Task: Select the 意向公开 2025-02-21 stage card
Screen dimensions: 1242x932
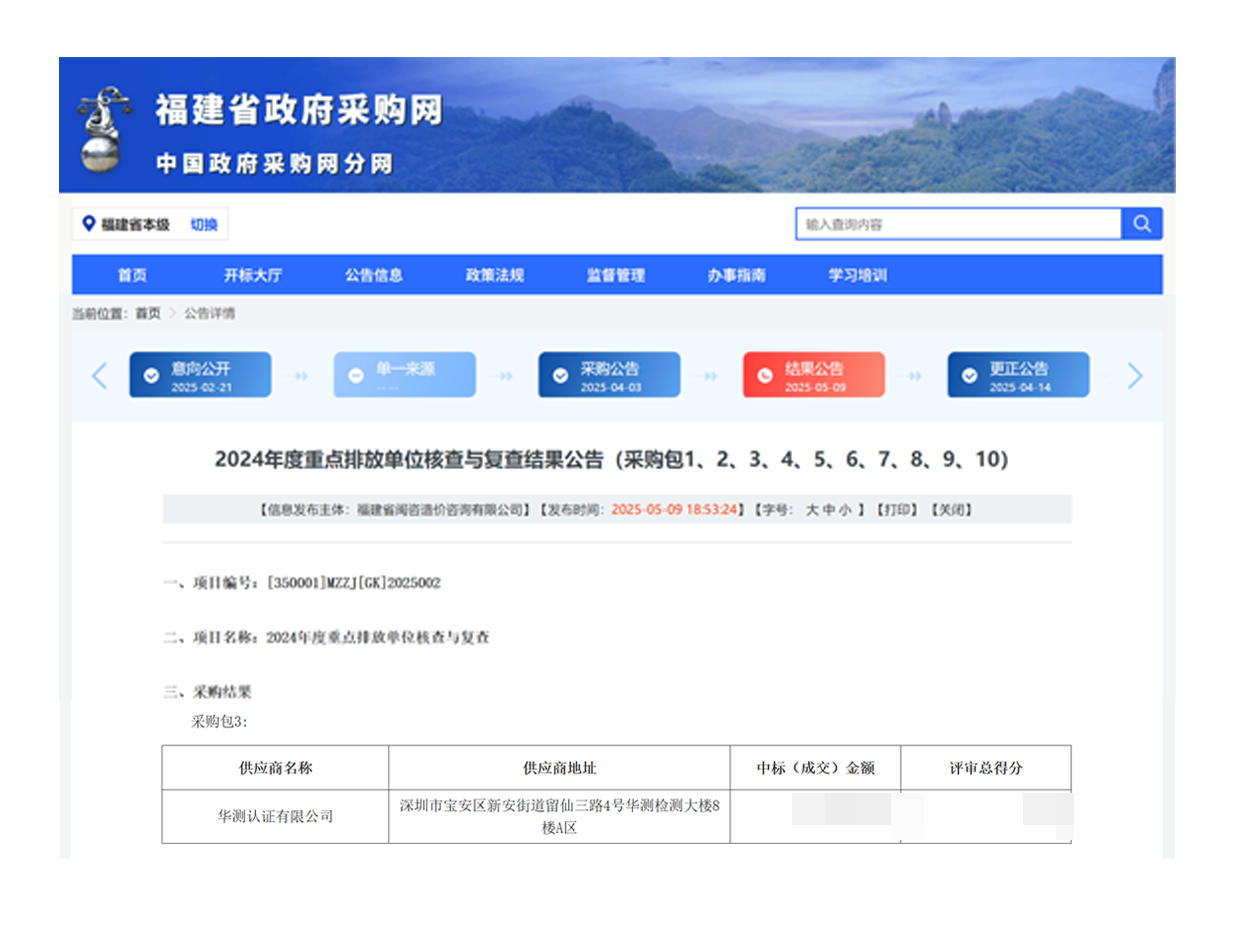Action: click(x=200, y=375)
